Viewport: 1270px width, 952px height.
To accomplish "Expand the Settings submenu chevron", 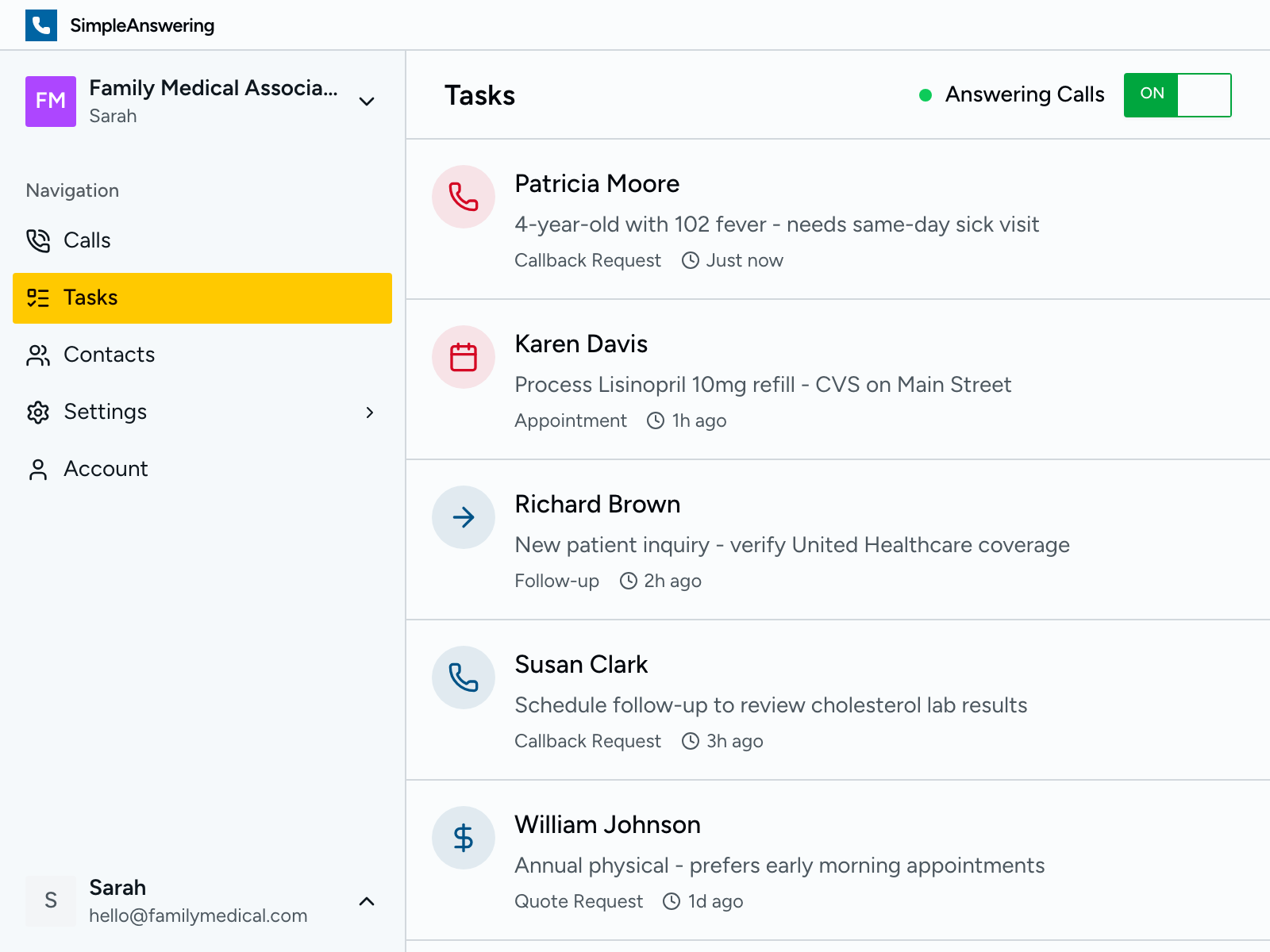I will click(x=370, y=413).
